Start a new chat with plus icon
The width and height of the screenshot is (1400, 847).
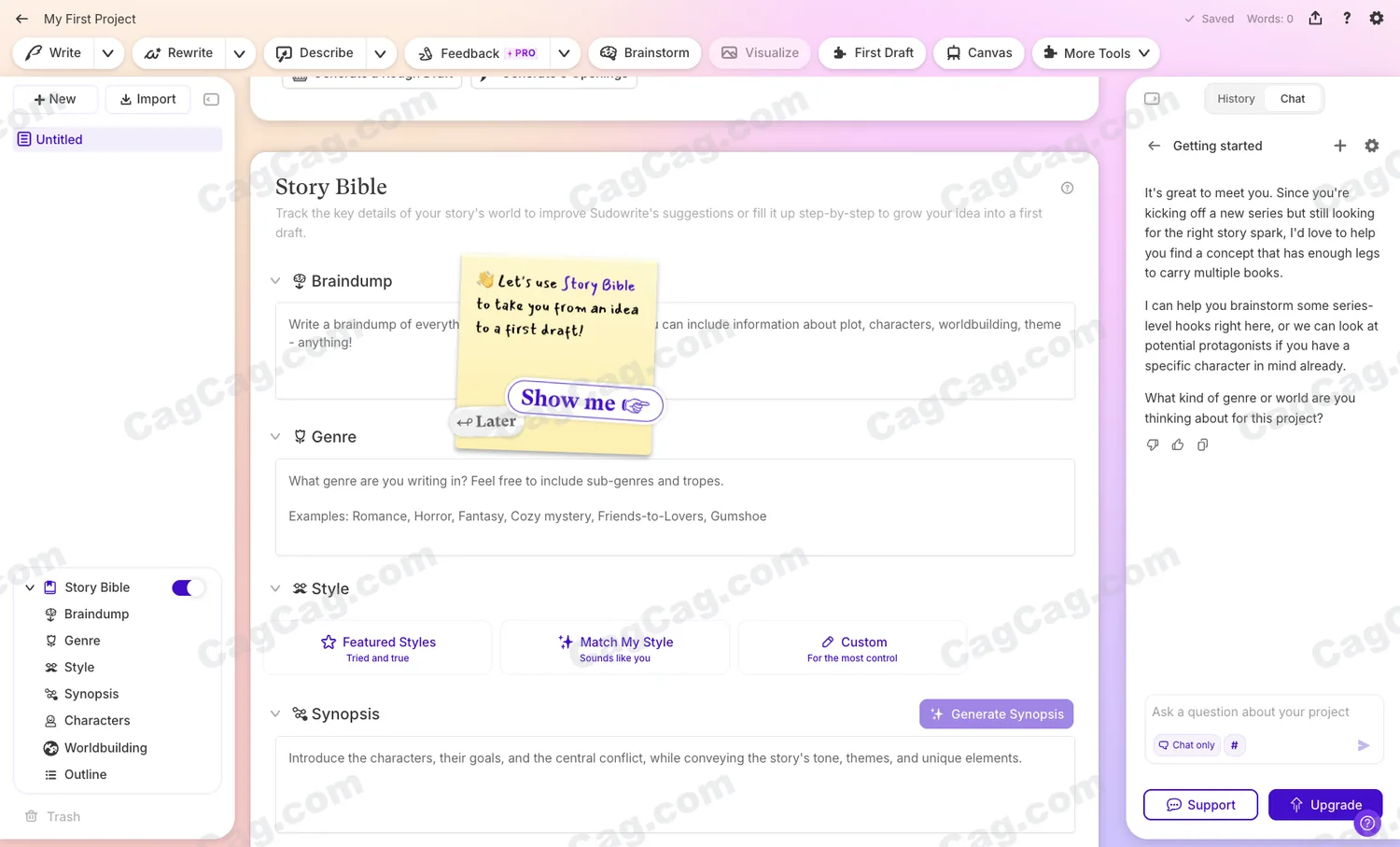point(1340,146)
